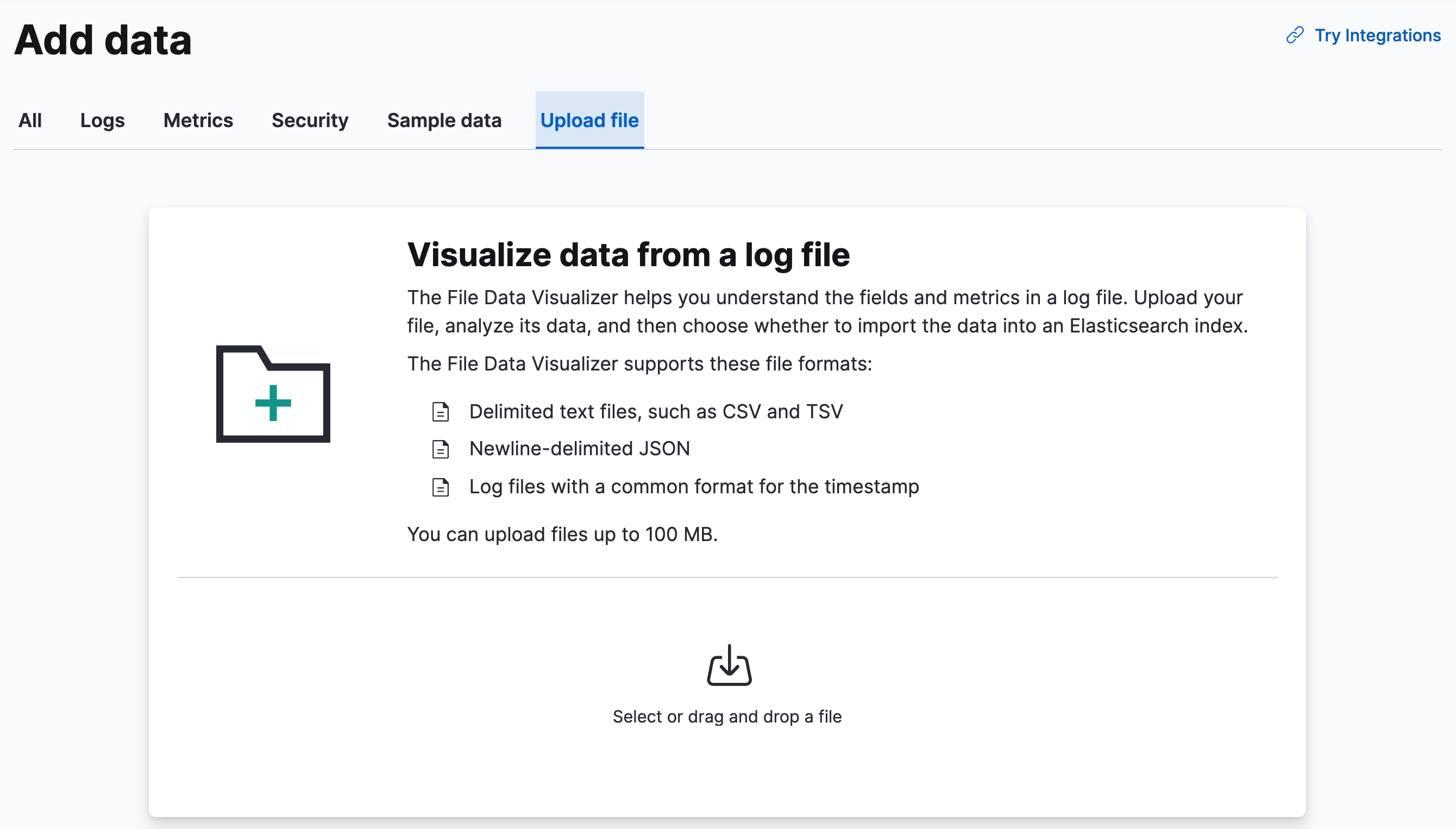Switch to the Security tab
1456x829 pixels.
point(309,120)
